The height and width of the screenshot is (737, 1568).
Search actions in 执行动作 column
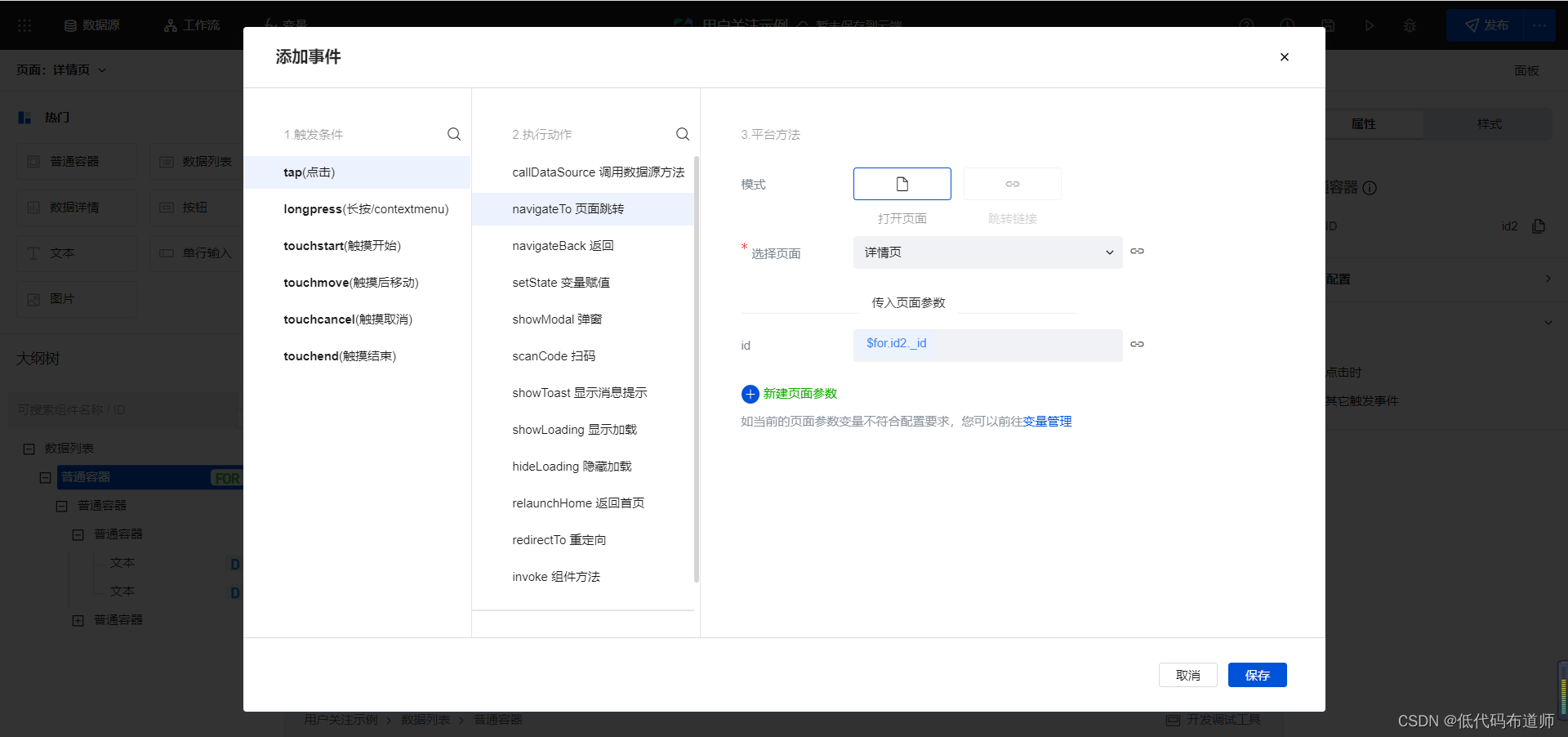[683, 134]
